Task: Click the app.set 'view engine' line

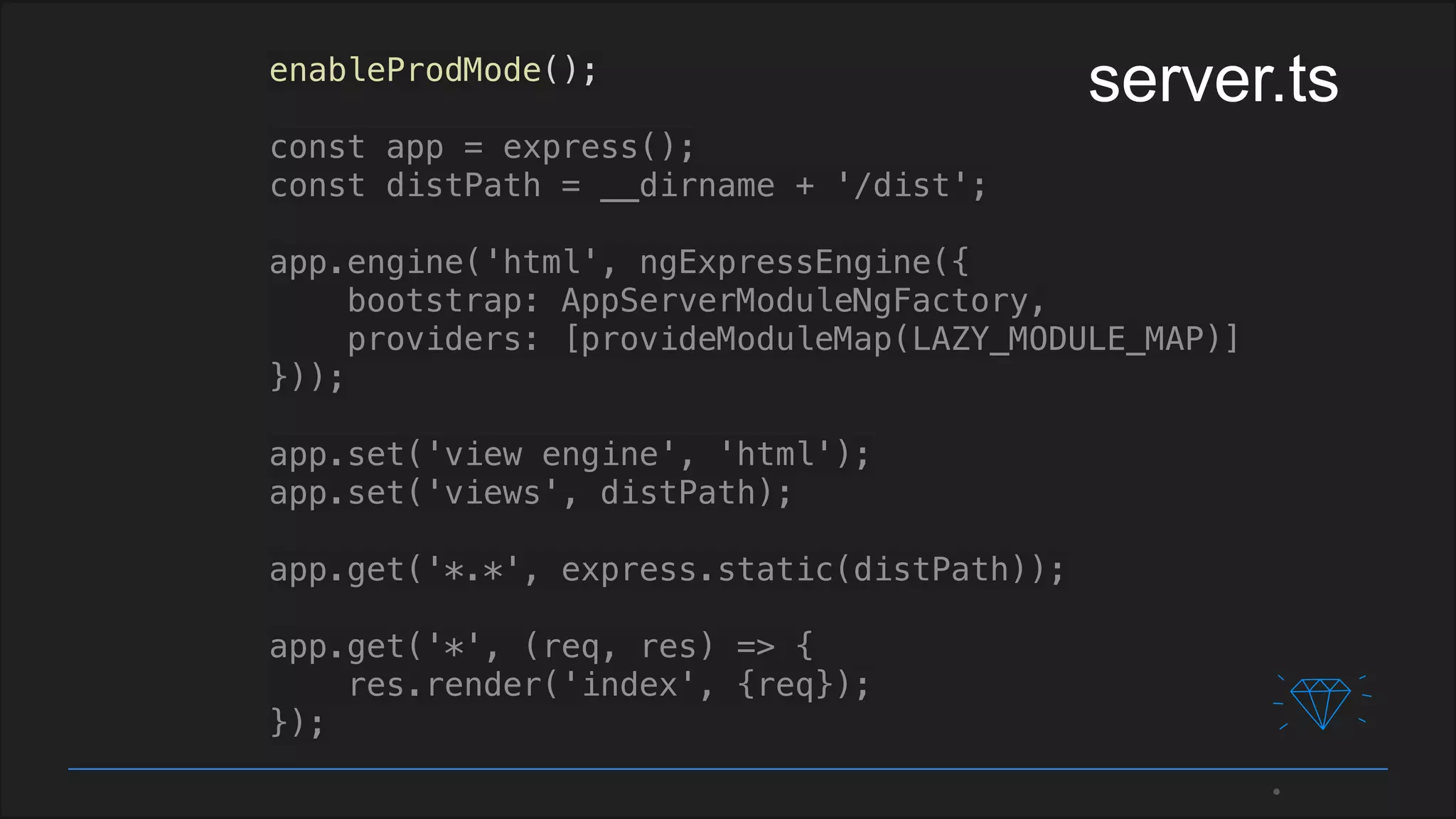Action: click(569, 455)
